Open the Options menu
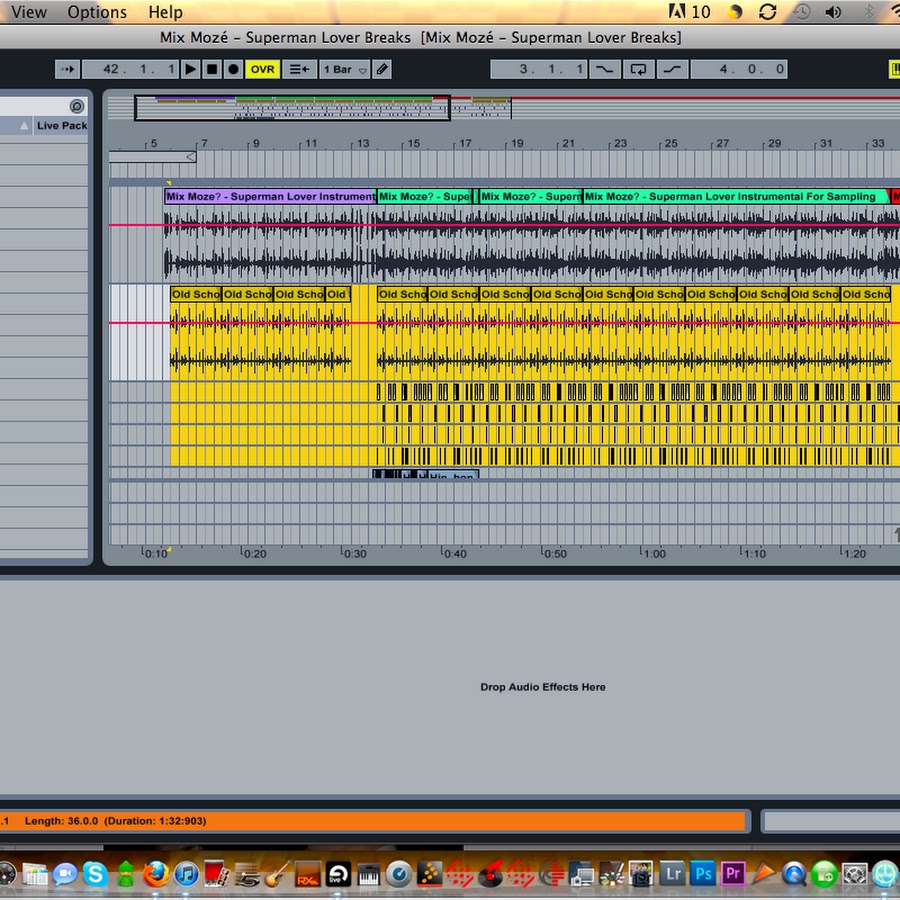This screenshot has width=900, height=900. [97, 12]
